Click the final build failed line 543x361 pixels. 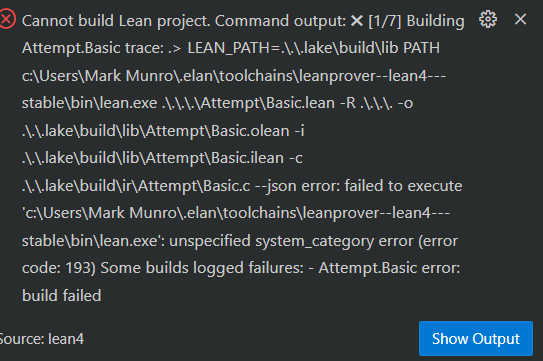point(62,296)
